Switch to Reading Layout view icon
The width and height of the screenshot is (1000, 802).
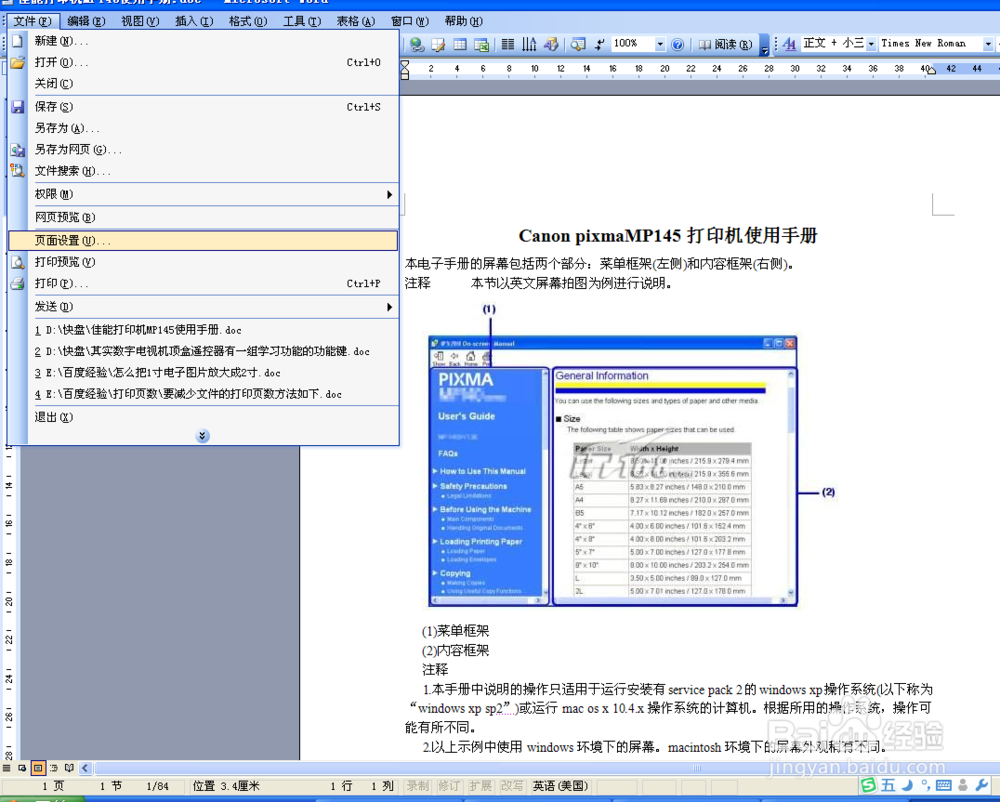click(69, 768)
